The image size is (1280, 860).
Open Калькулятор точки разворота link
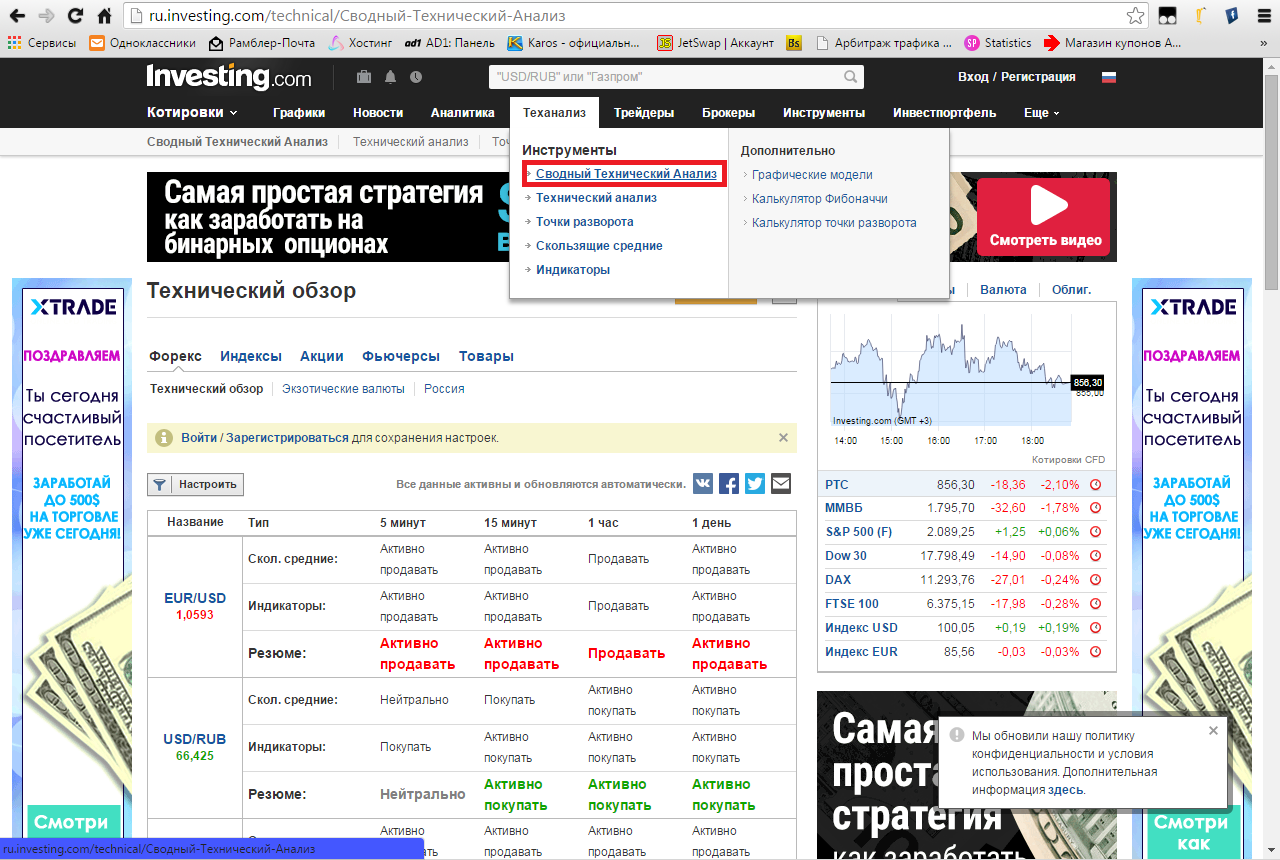tap(834, 223)
